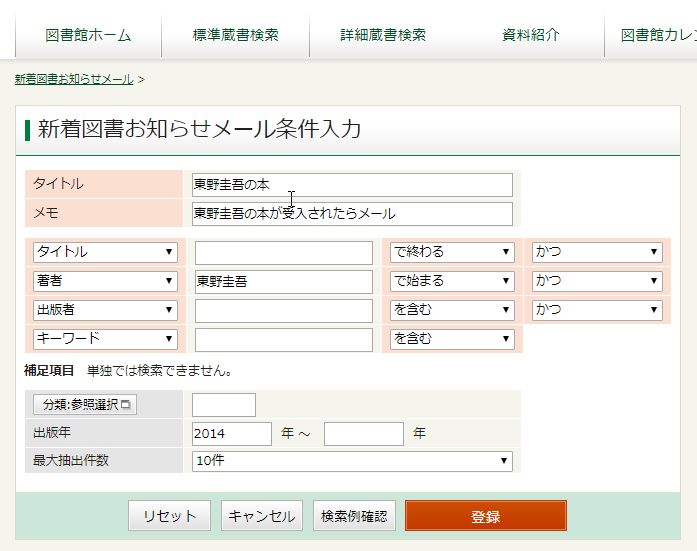The height and width of the screenshot is (551, 697).
Task: Click the 出版年 start field showing 2014
Action: [x=232, y=433]
